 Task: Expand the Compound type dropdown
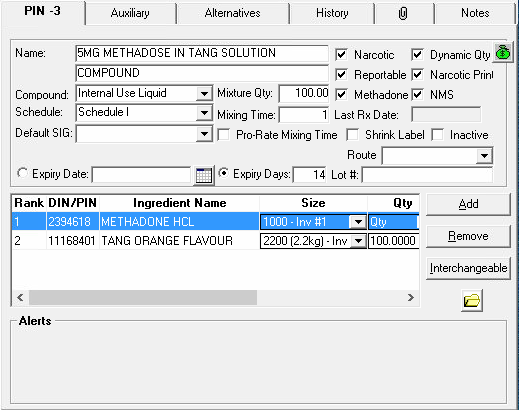(x=204, y=93)
